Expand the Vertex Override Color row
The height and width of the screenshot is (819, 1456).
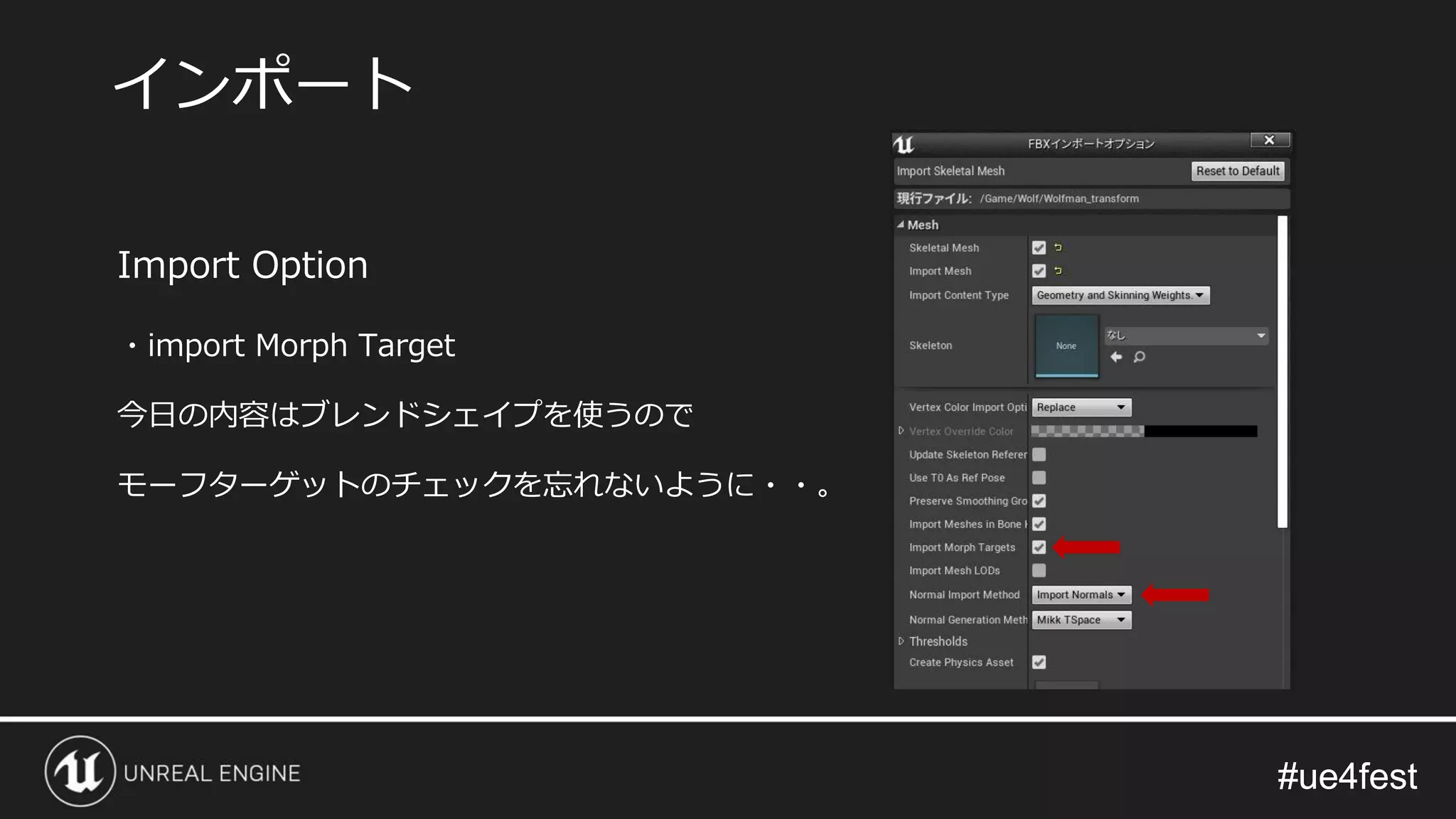pos(901,431)
